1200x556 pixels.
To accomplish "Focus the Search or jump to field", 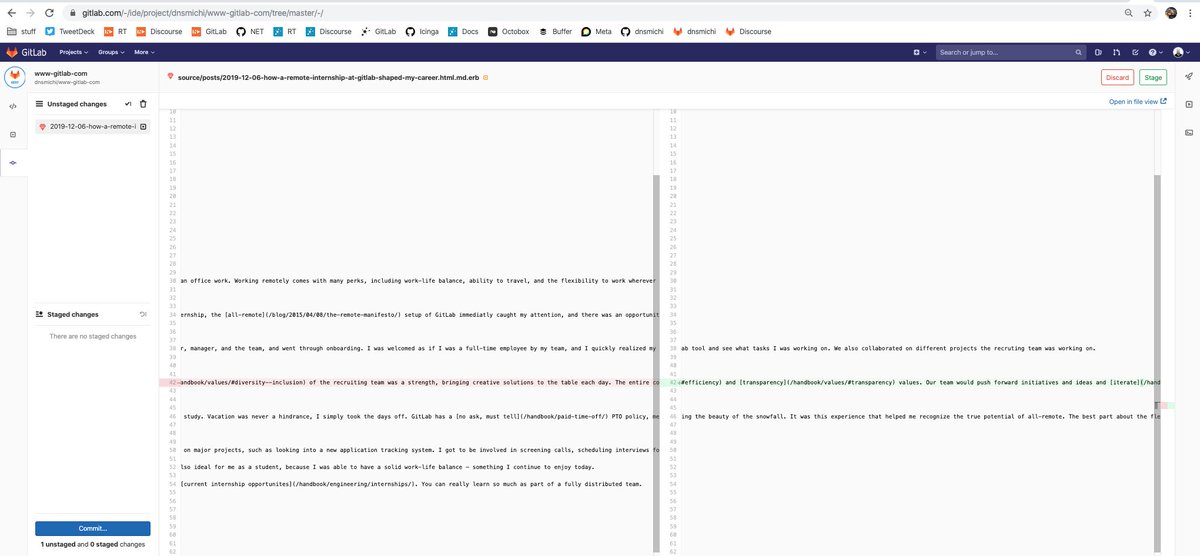I will pos(1011,52).
